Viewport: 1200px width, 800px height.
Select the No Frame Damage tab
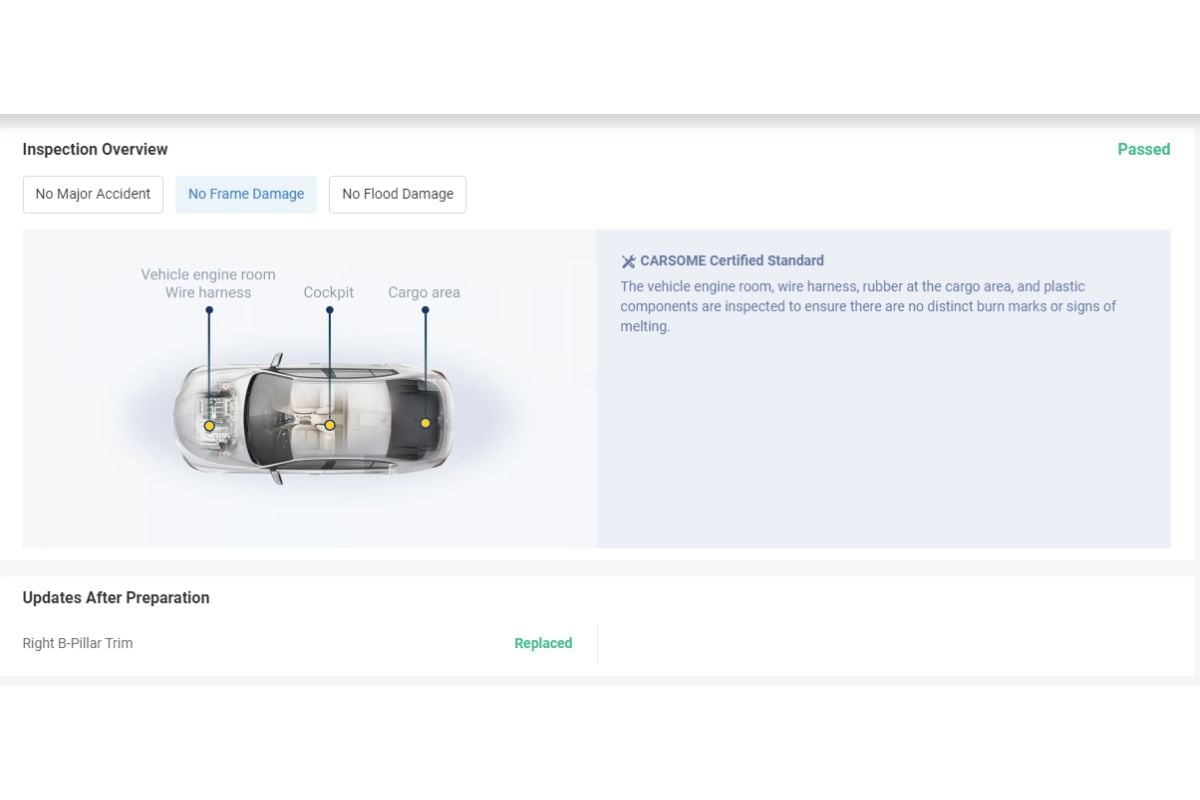click(246, 194)
